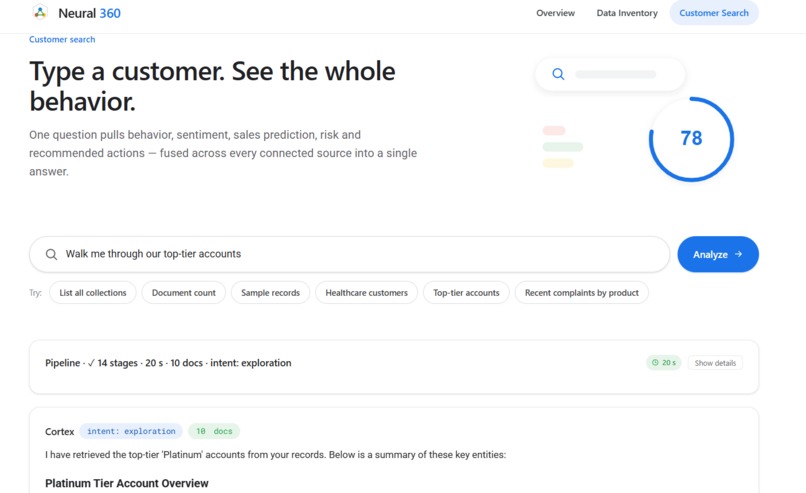The height and width of the screenshot is (493, 806).
Task: Focus the customer query input field
Action: 350,254
